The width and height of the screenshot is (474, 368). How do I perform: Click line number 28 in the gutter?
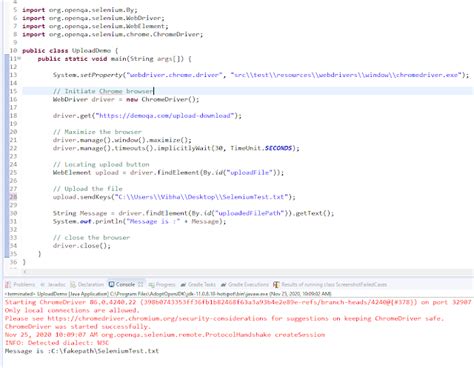(x=13, y=197)
